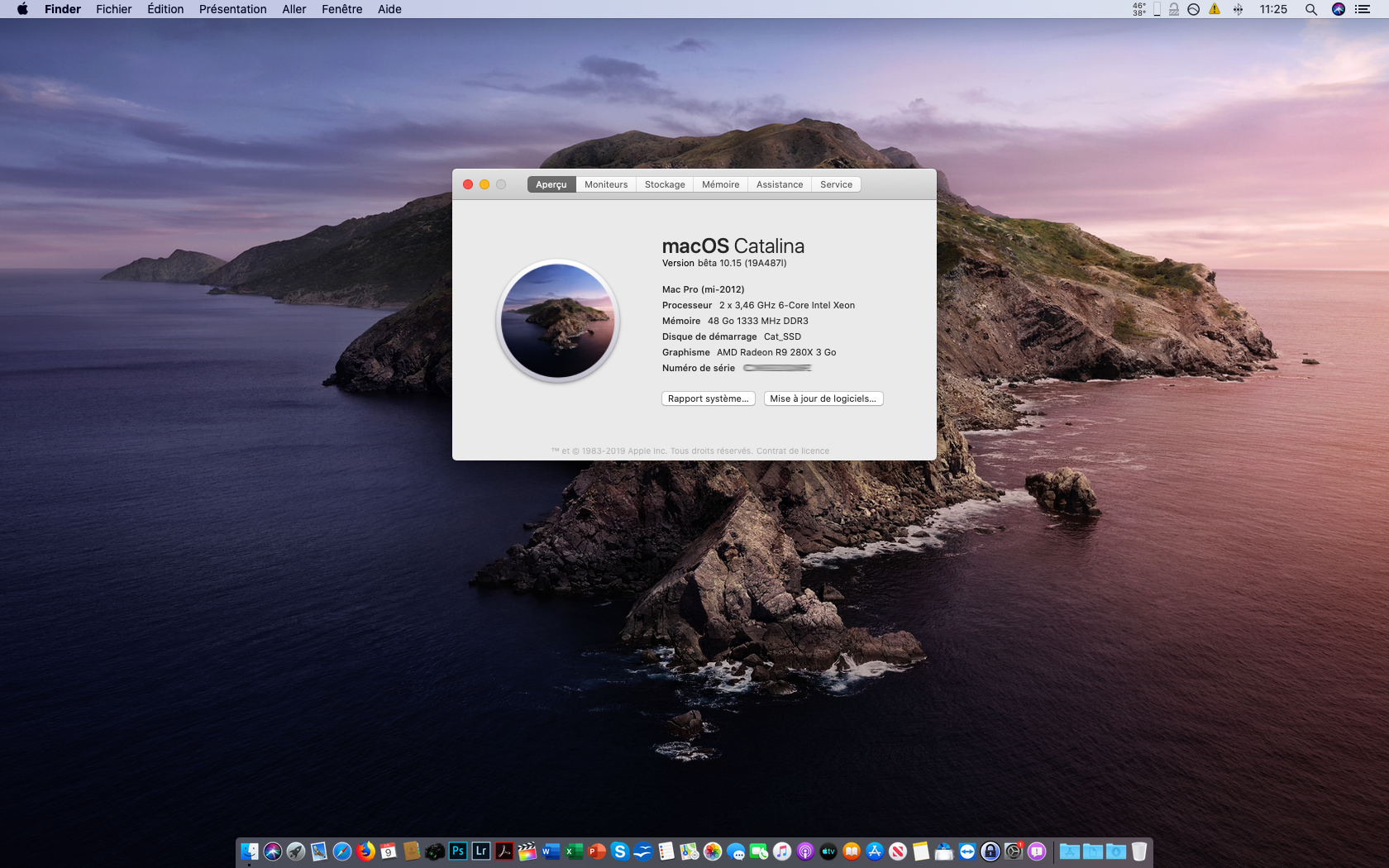Launch TeamViewer from the dock
1389x868 pixels.
coord(967,851)
